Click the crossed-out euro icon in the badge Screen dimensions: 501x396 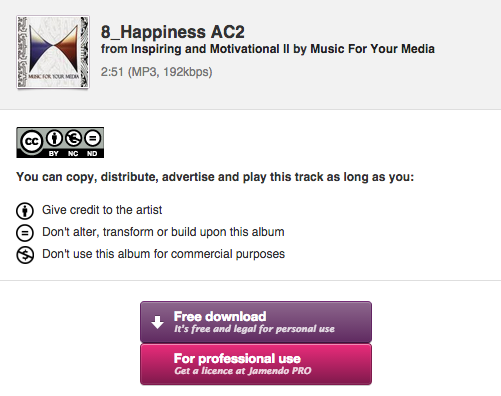[x=73, y=138]
